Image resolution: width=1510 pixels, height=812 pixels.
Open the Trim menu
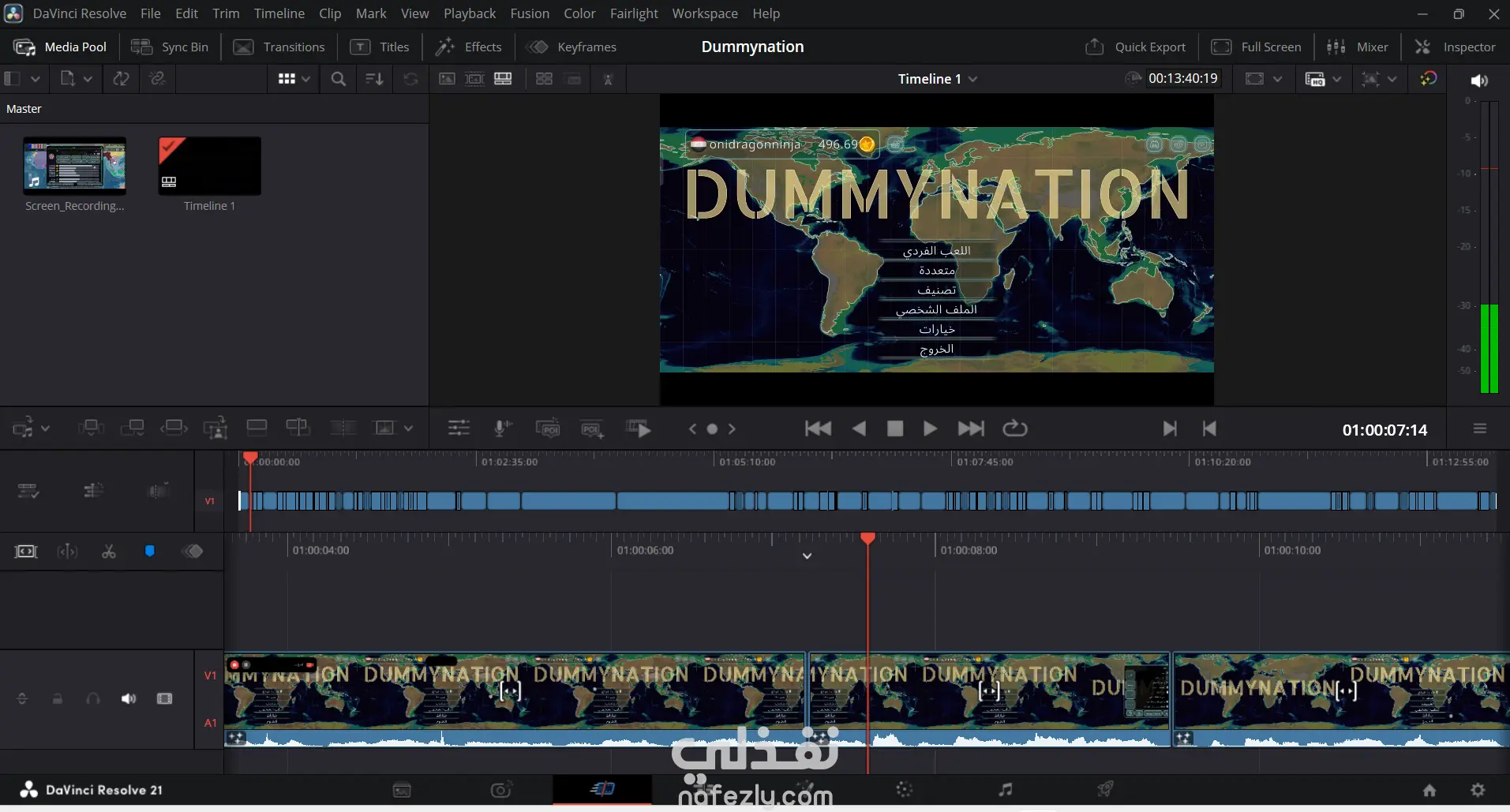(226, 13)
